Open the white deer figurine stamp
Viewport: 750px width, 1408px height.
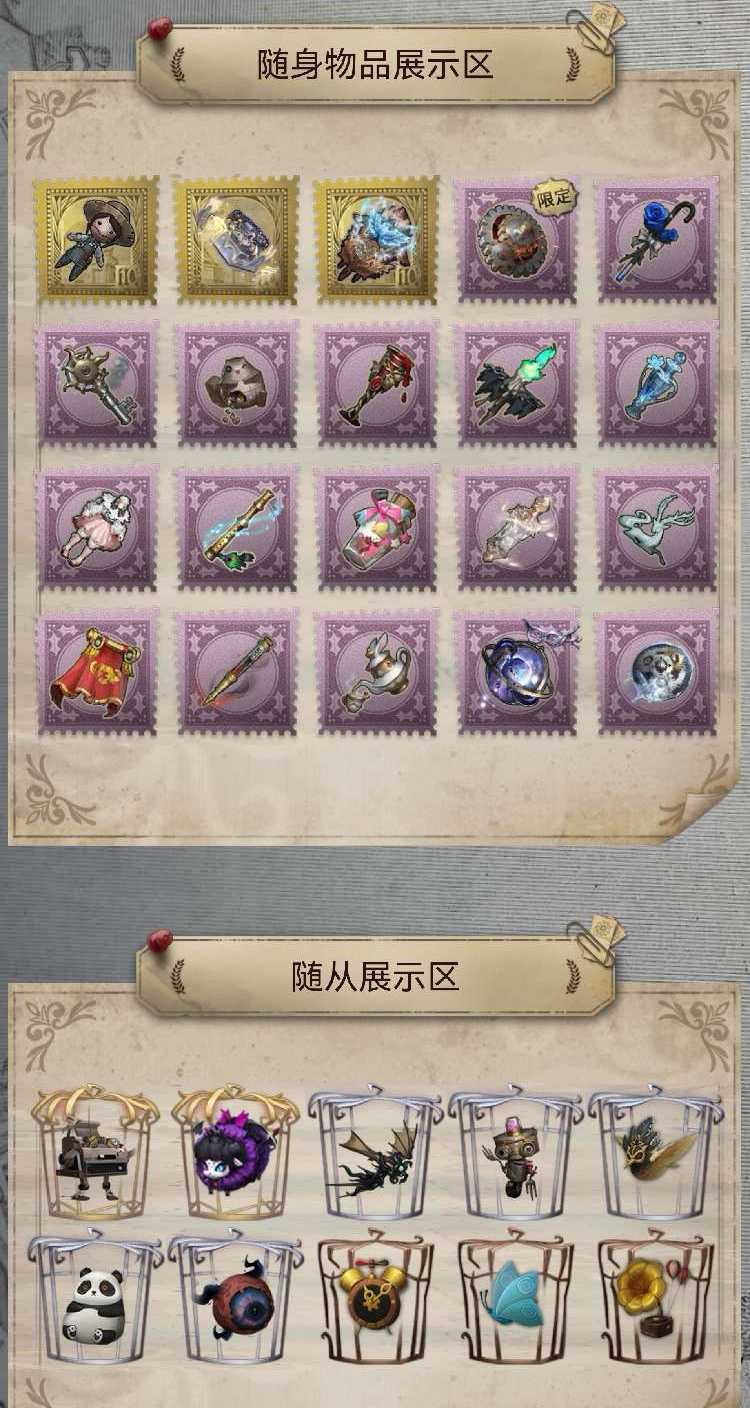pyautogui.click(x=656, y=527)
